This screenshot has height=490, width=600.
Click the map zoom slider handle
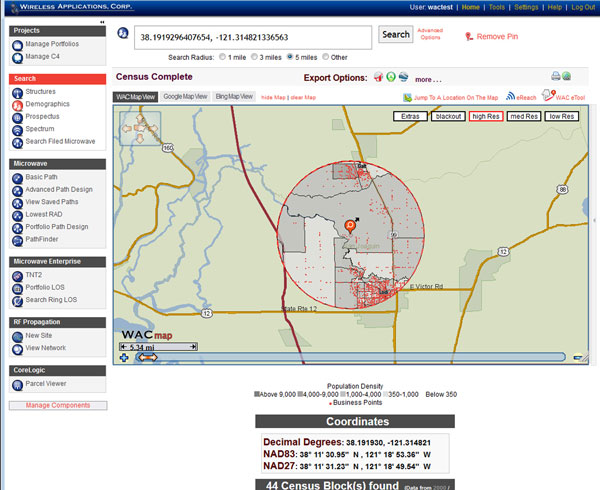146,357
